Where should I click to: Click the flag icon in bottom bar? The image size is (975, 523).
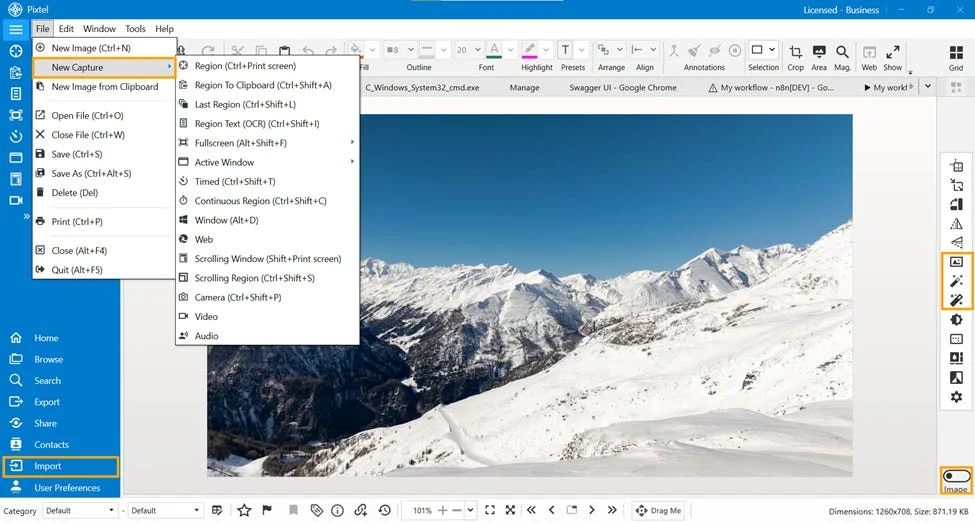[x=267, y=511]
